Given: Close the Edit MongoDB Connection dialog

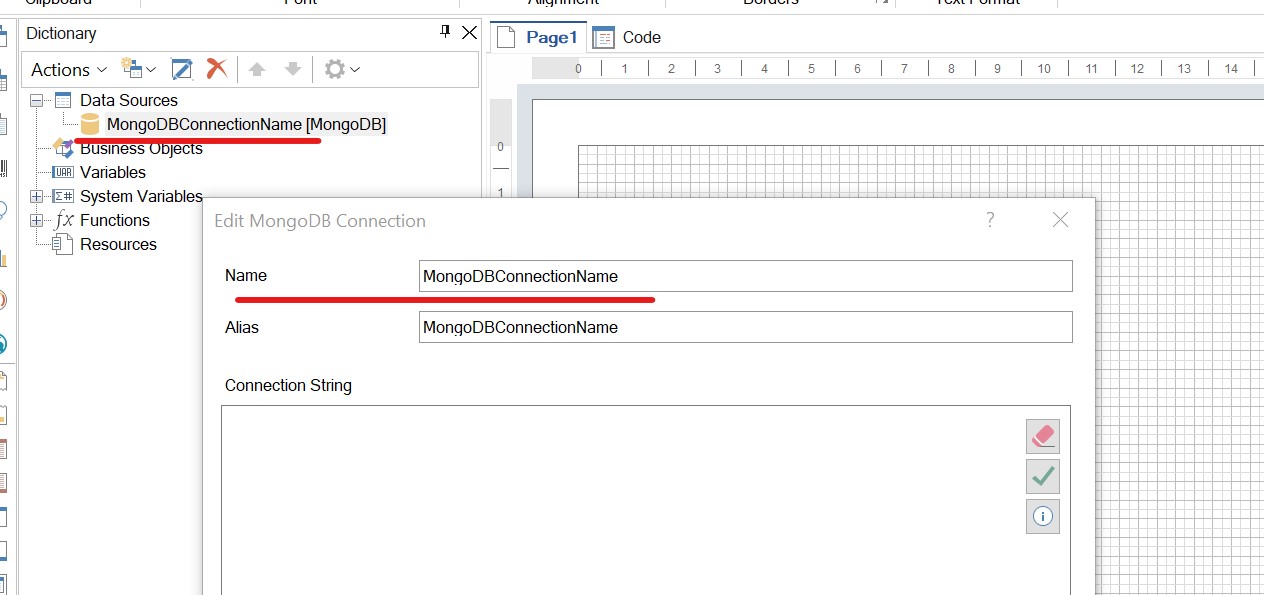Looking at the screenshot, I should [x=1060, y=220].
